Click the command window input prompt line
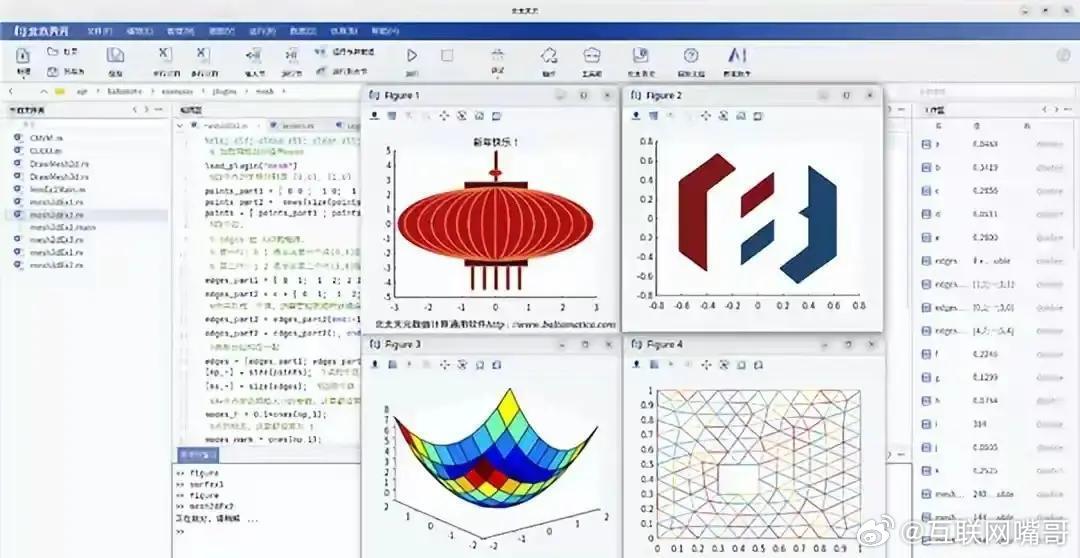This screenshot has width=1080, height=558. pyautogui.click(x=266, y=533)
